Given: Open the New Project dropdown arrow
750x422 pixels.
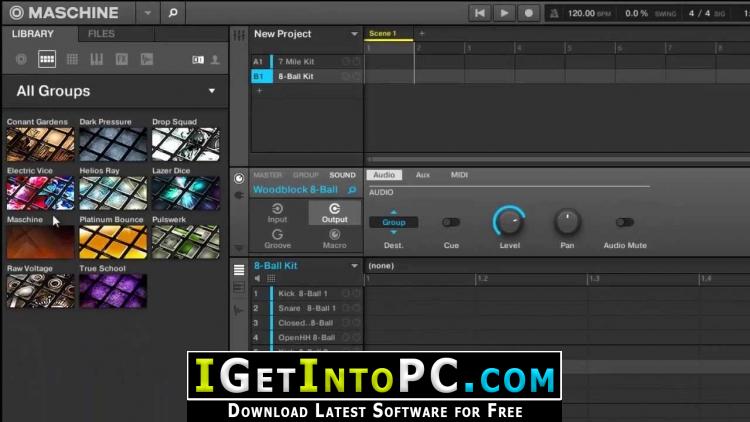Looking at the screenshot, I should [354, 34].
